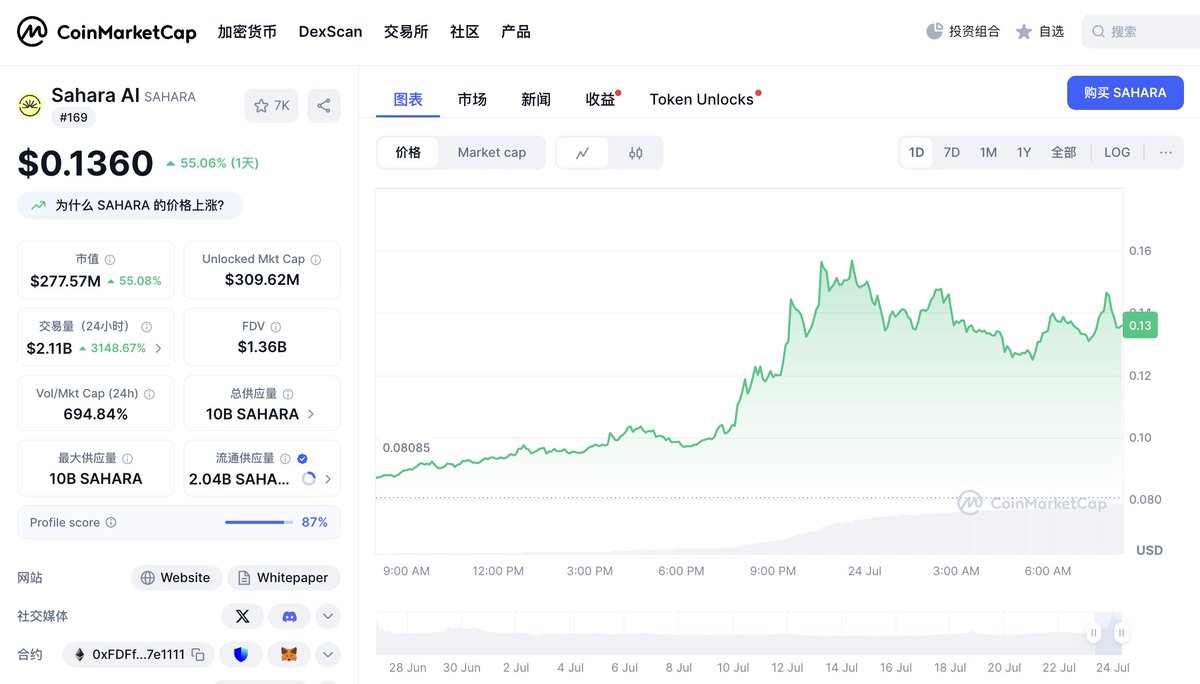Click the info icon beside 交易量（24小时）
The image size is (1200, 684).
147,327
